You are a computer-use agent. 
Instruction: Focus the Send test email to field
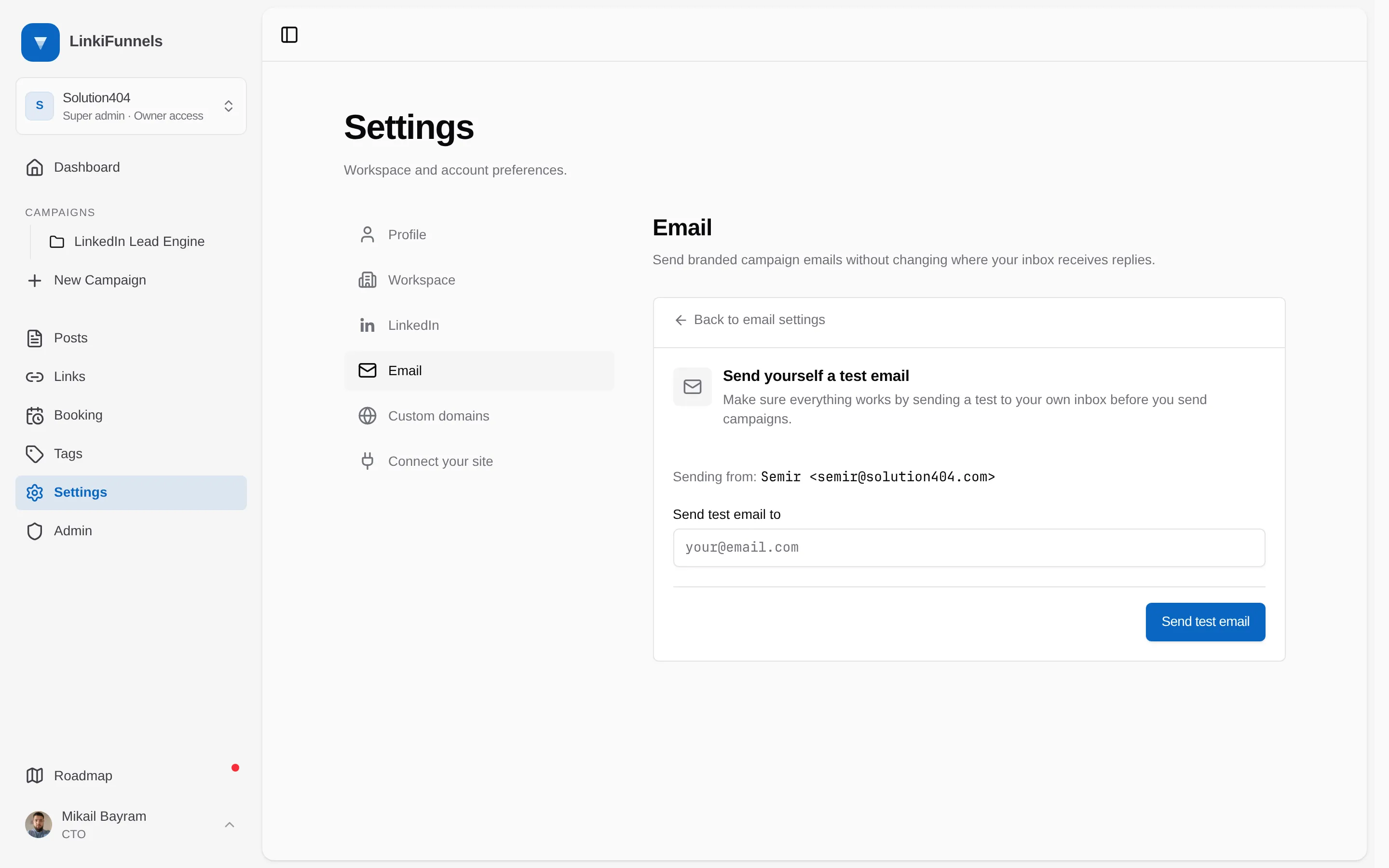[969, 548]
